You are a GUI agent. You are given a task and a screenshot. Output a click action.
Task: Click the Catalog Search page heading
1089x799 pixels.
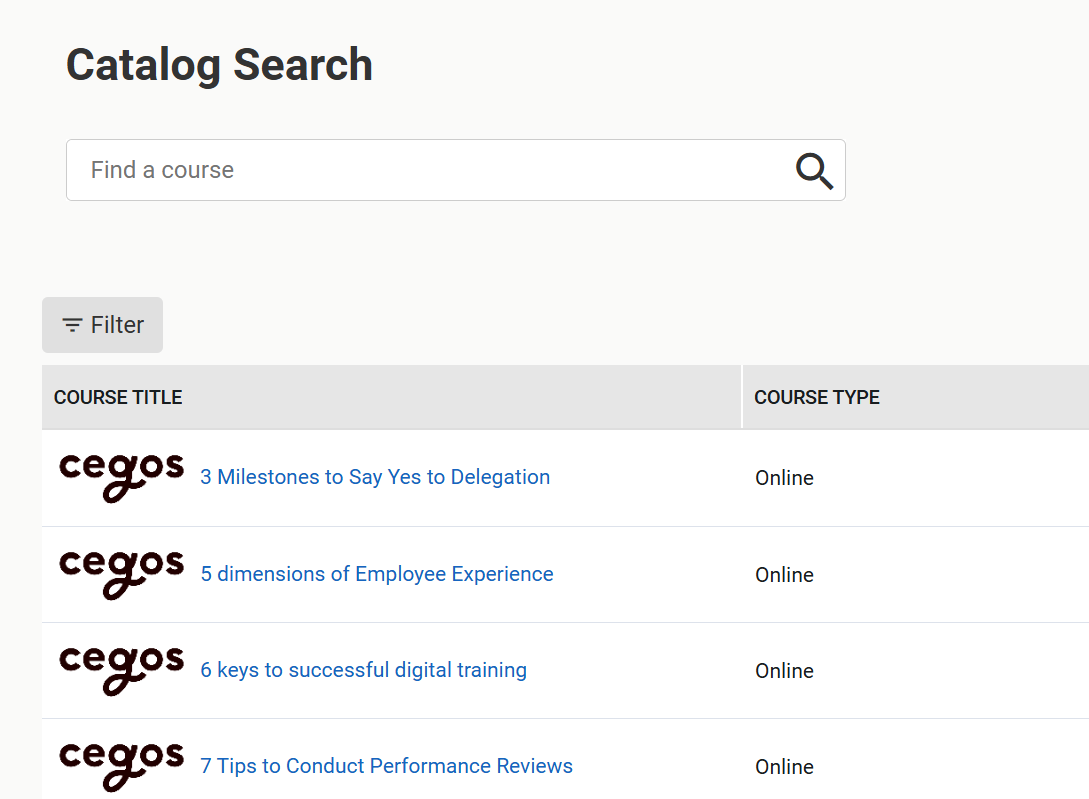[219, 65]
